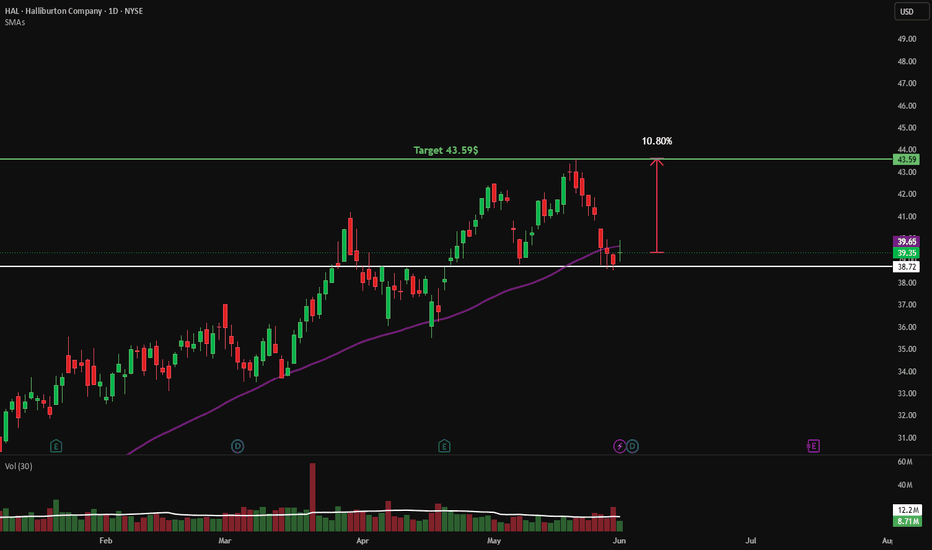Open the purple lightning event marker

point(619,446)
